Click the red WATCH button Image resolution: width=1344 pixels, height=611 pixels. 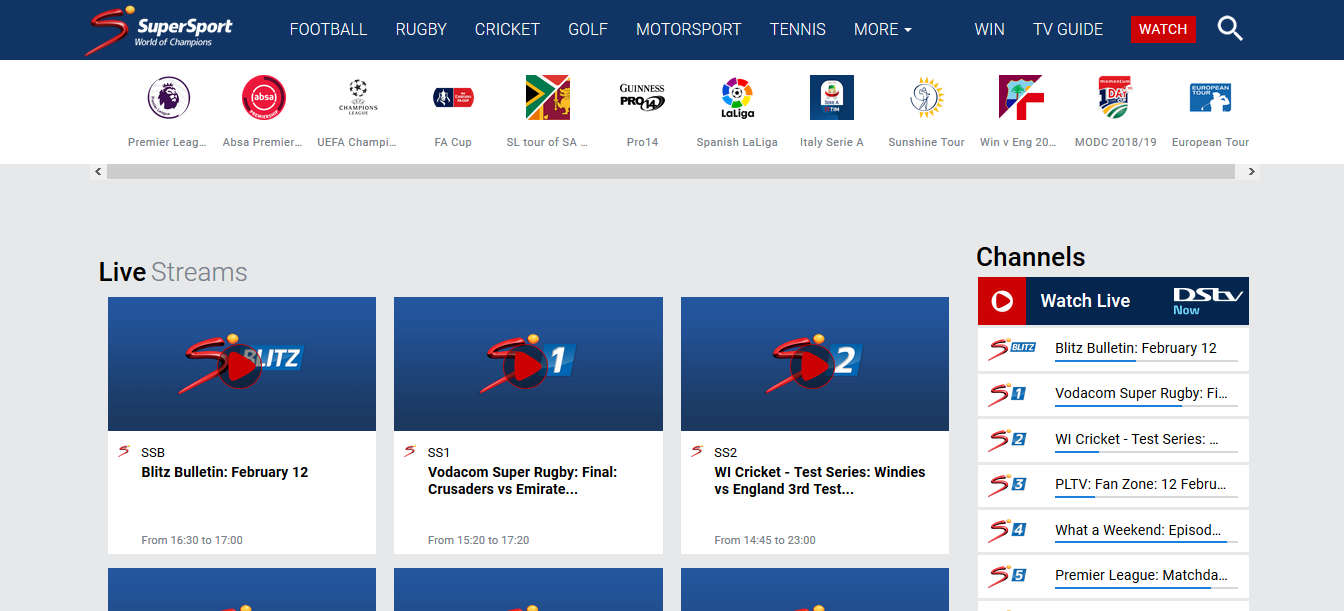tap(1163, 29)
